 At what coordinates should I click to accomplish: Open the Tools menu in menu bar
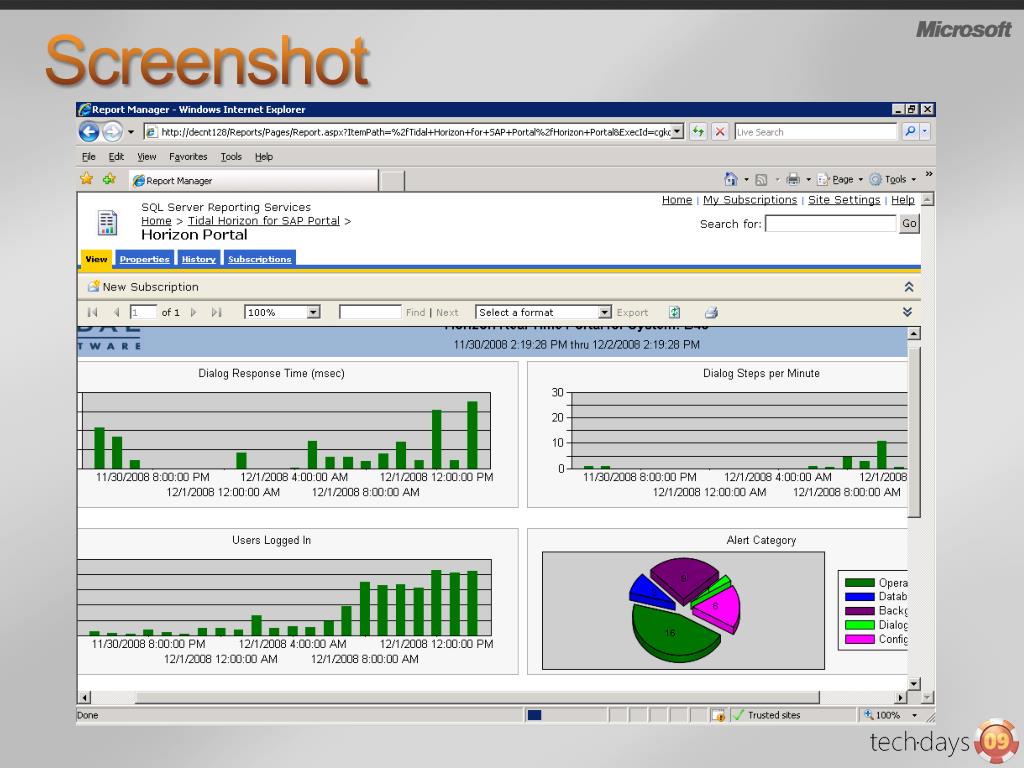coord(231,157)
